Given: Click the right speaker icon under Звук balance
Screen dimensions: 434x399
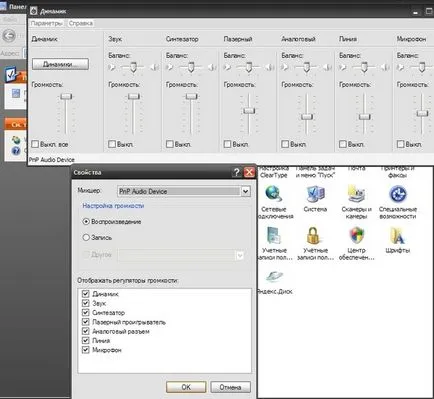Looking at the screenshot, I should point(154,67).
